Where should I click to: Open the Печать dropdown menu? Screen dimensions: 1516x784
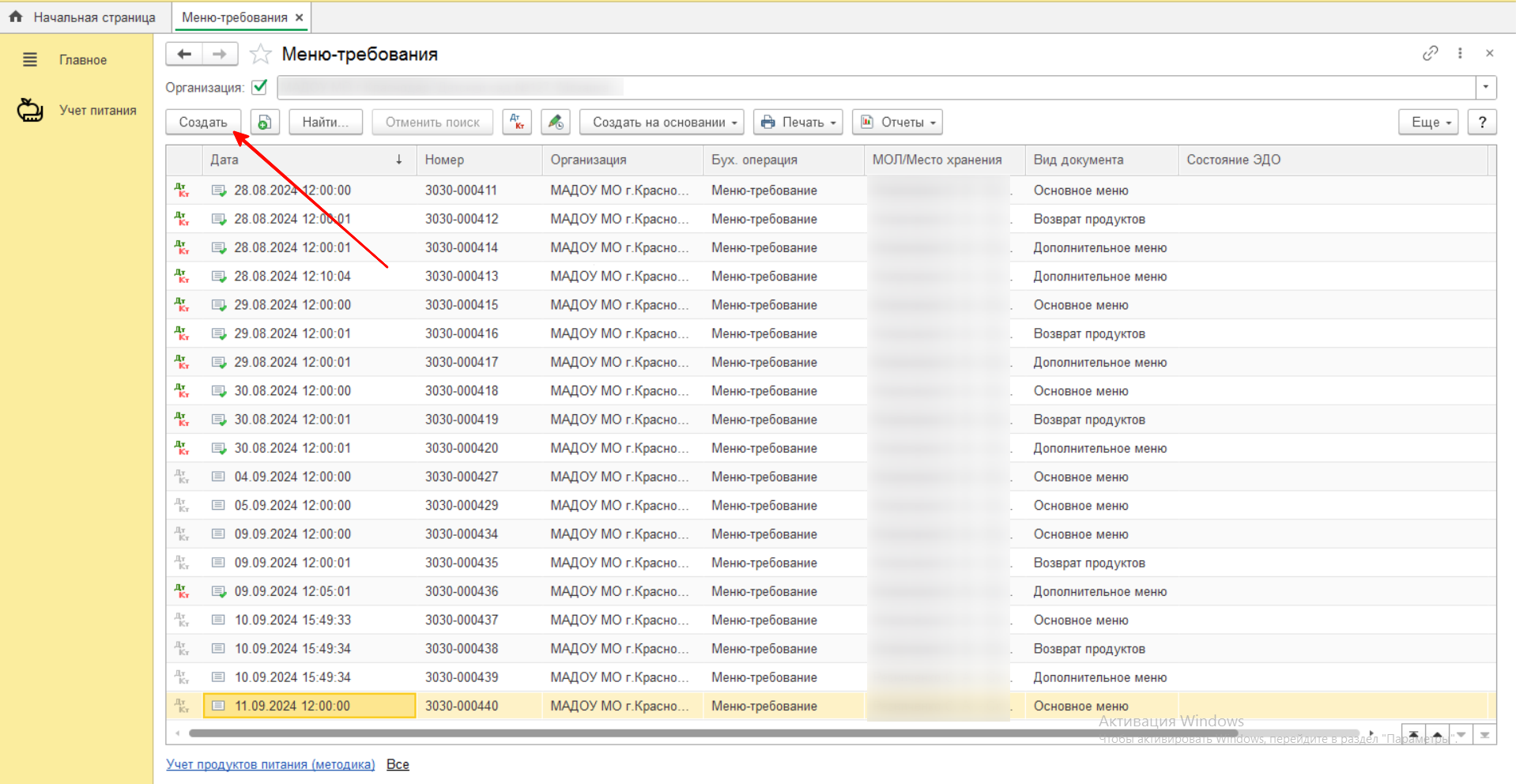[798, 122]
